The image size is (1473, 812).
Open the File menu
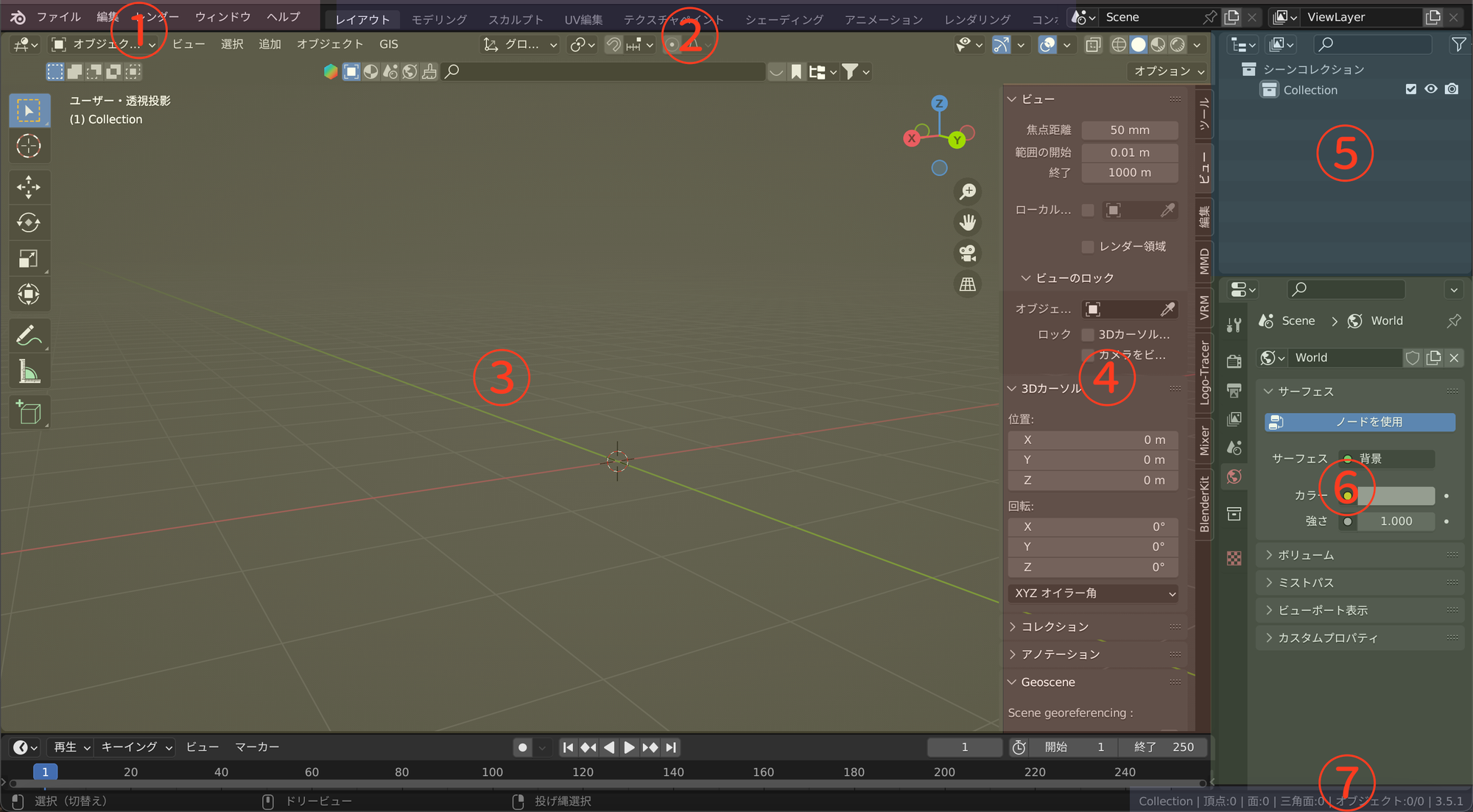pyautogui.click(x=59, y=17)
